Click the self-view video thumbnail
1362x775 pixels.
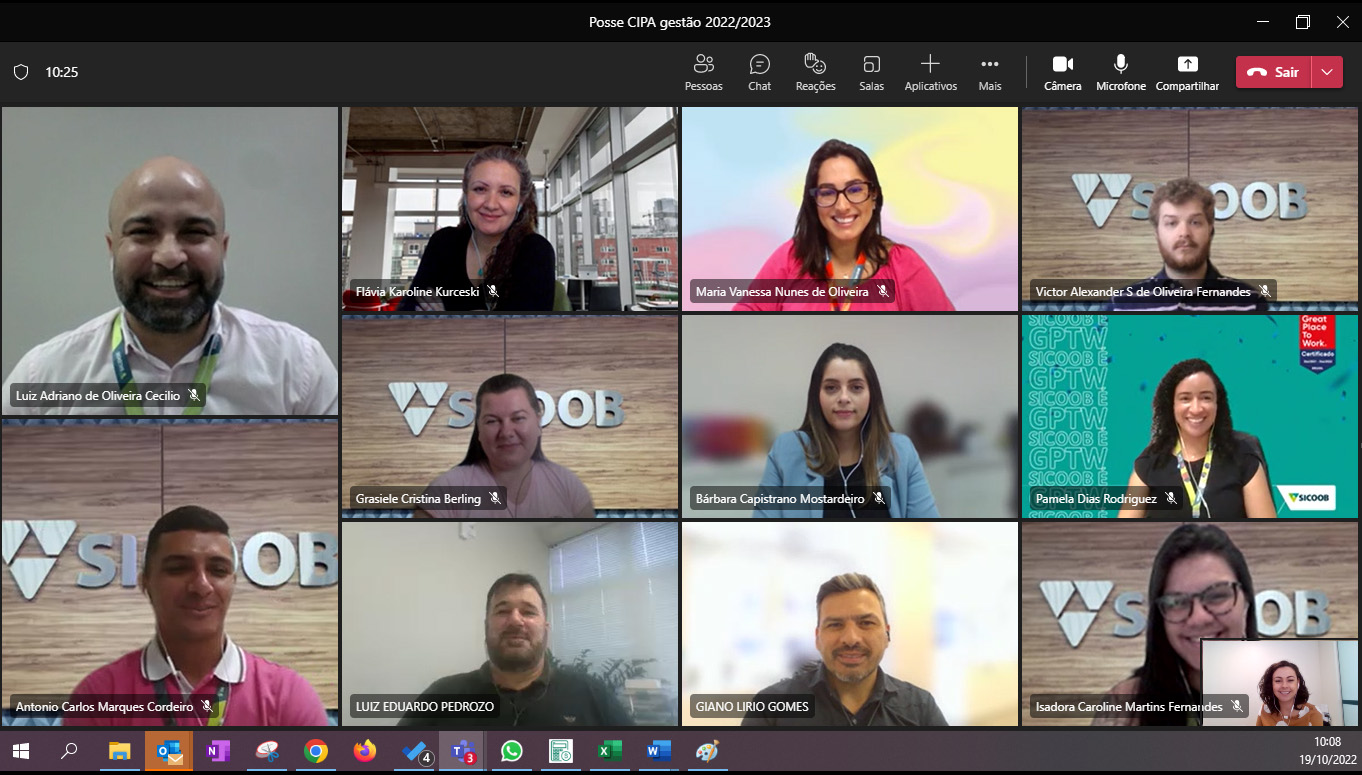1279,682
